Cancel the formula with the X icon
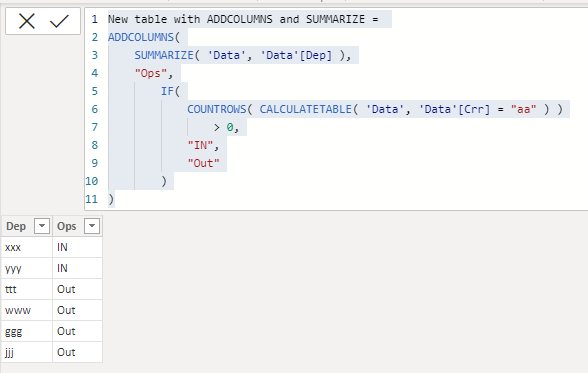The image size is (588, 373). point(27,21)
